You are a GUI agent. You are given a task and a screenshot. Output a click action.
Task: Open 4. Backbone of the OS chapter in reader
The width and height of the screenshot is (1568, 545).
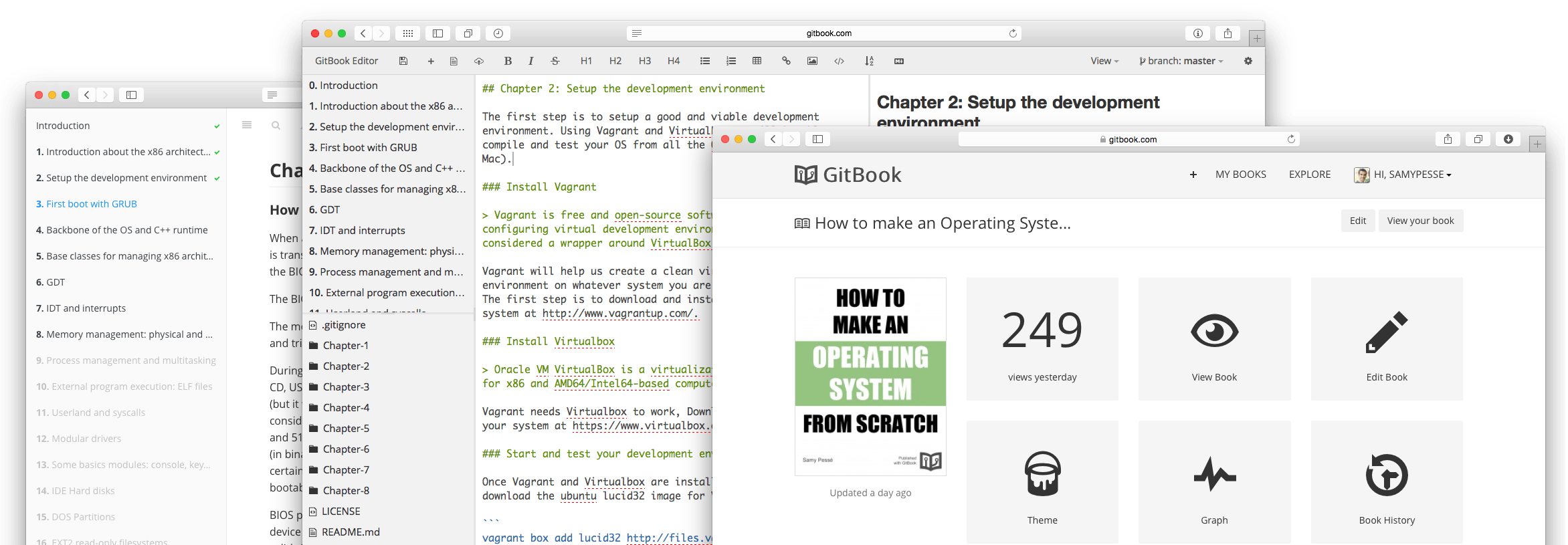[122, 230]
